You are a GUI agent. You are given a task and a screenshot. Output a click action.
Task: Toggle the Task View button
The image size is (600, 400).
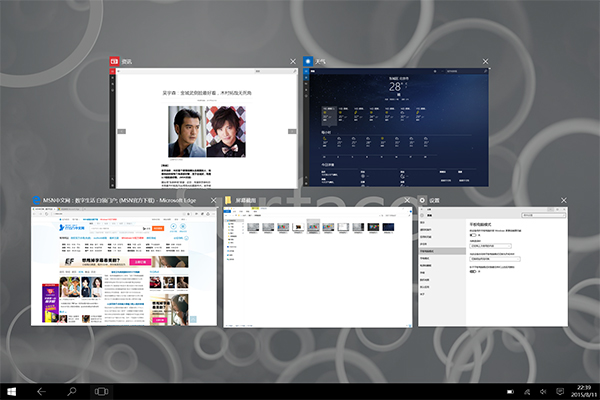101,392
